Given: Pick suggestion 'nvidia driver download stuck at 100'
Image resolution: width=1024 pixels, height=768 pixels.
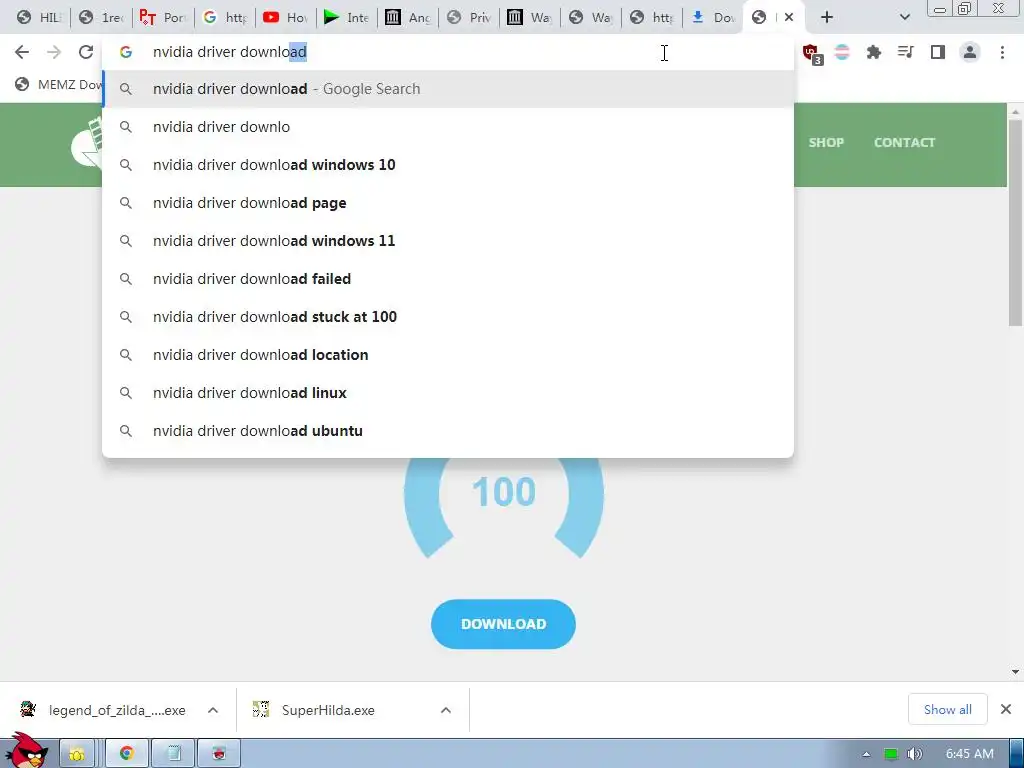Looking at the screenshot, I should tap(448, 317).
